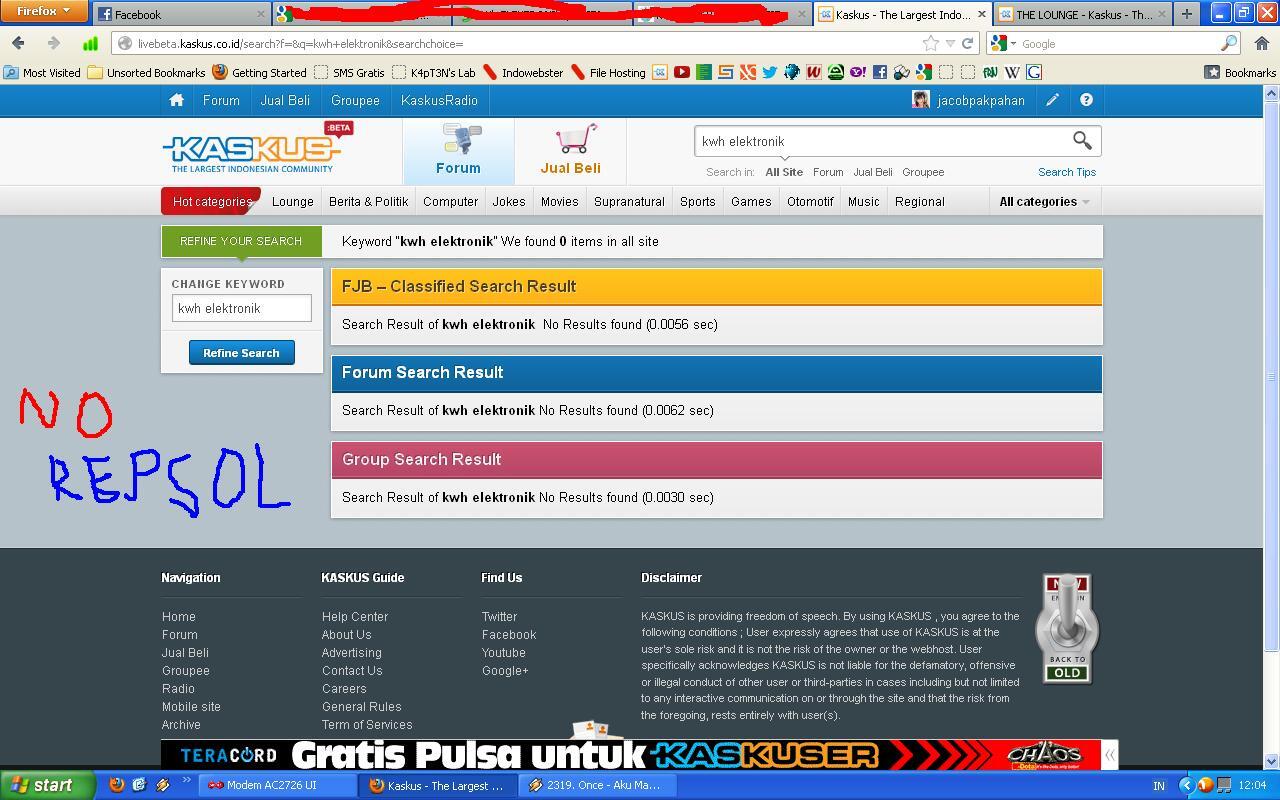Submit search with the magnifier icon
This screenshot has width=1280, height=800.
[x=1082, y=140]
